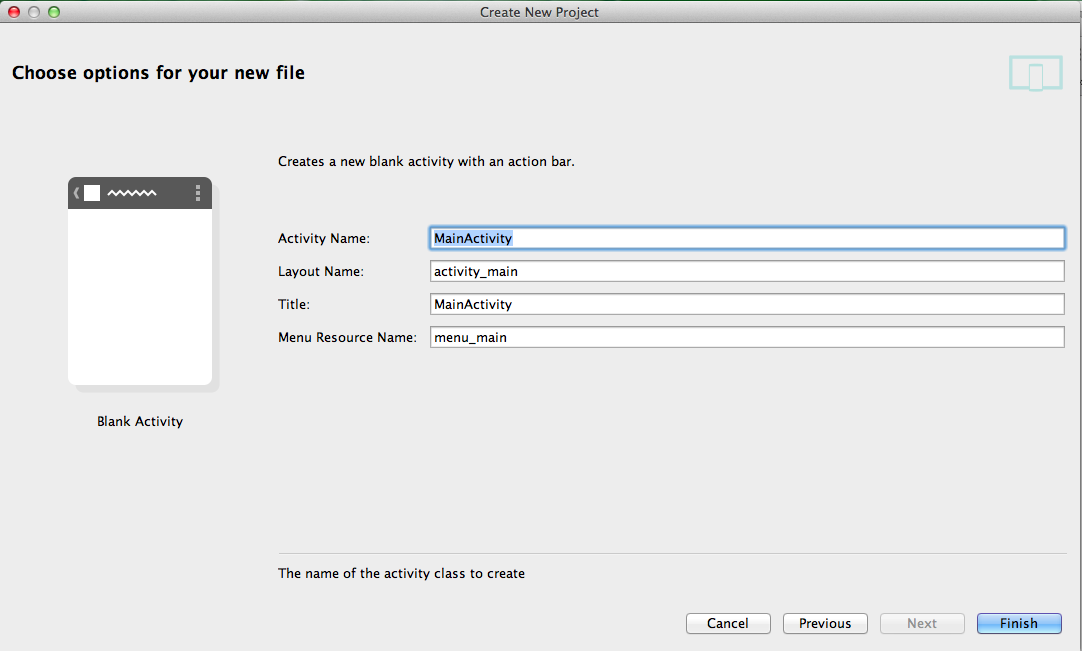Focus the Activity Name text field
The image size is (1082, 651).
tap(746, 238)
